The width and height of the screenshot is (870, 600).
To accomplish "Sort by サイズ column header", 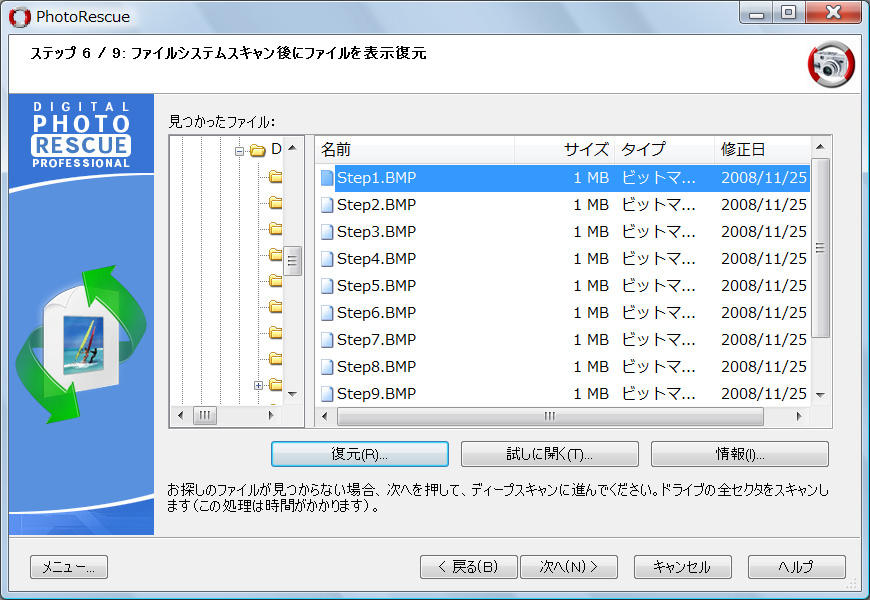I will (x=564, y=149).
